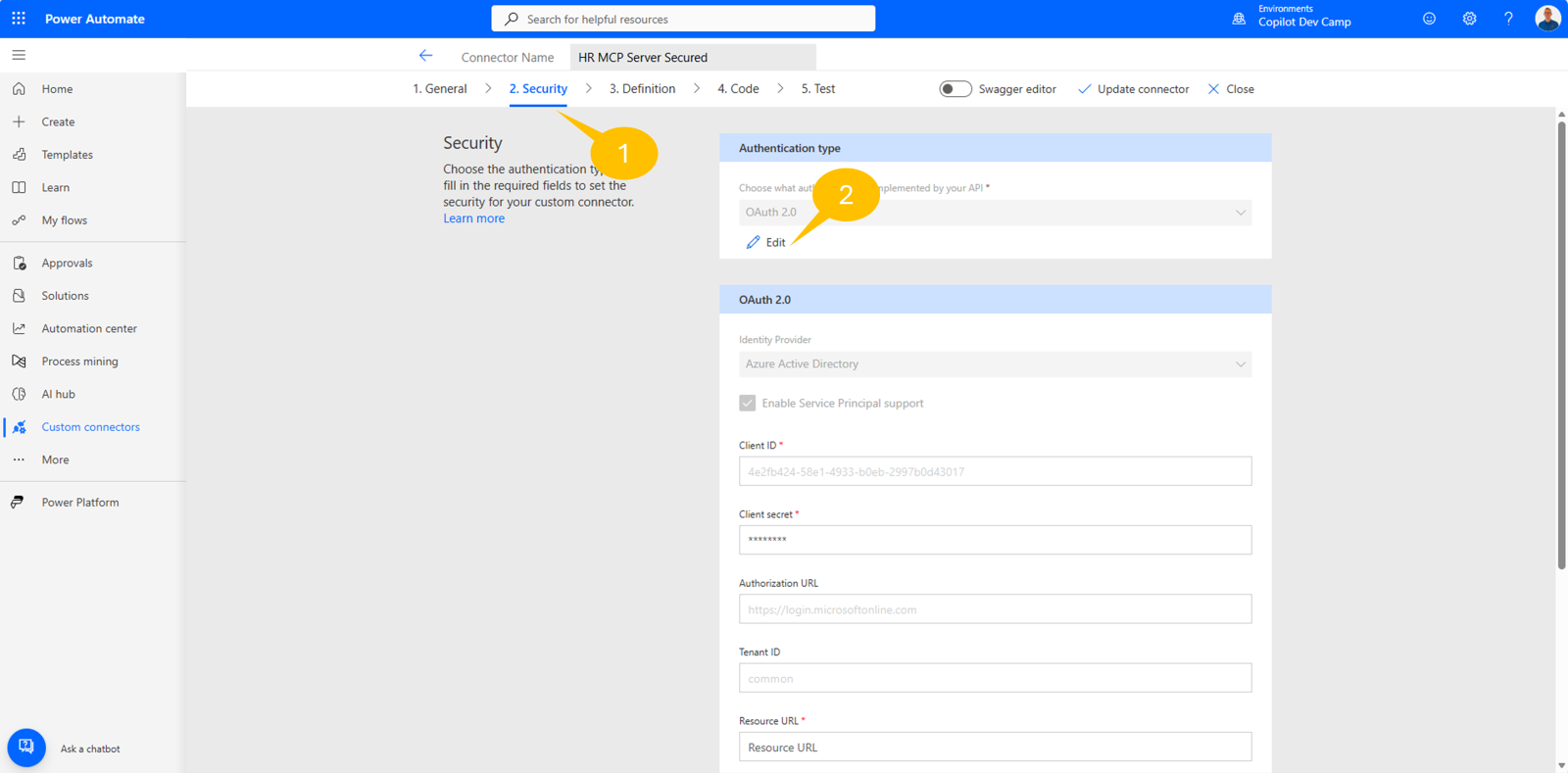Open the feedback smiley icon
The height and width of the screenshot is (773, 1568).
point(1429,19)
